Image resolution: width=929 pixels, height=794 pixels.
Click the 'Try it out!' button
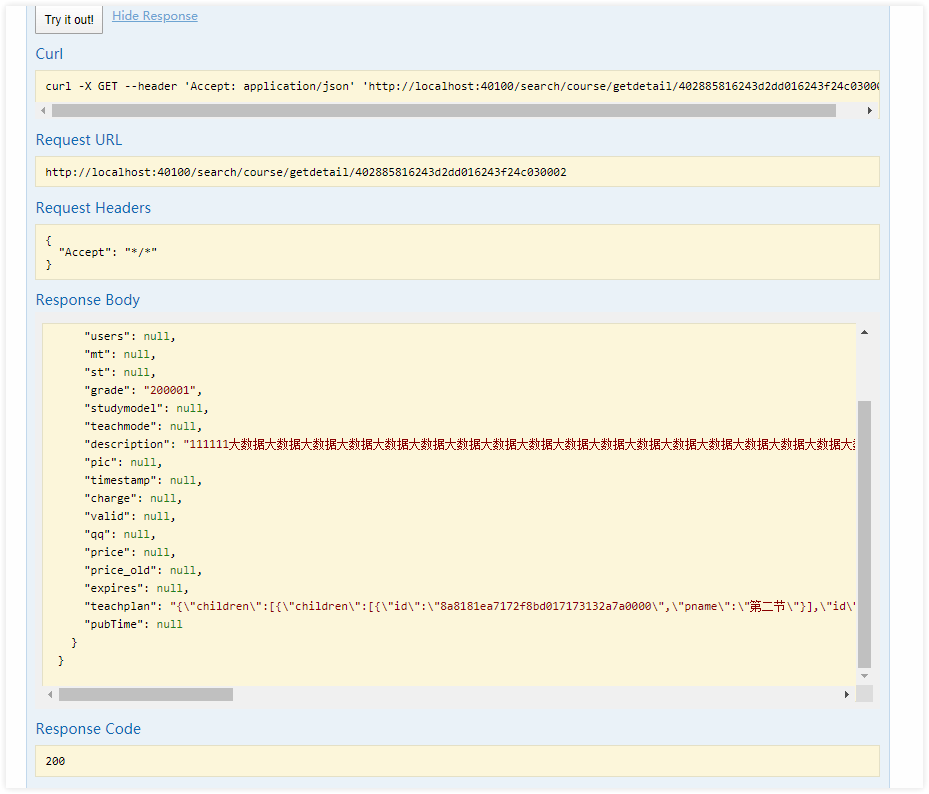[x=69, y=20]
